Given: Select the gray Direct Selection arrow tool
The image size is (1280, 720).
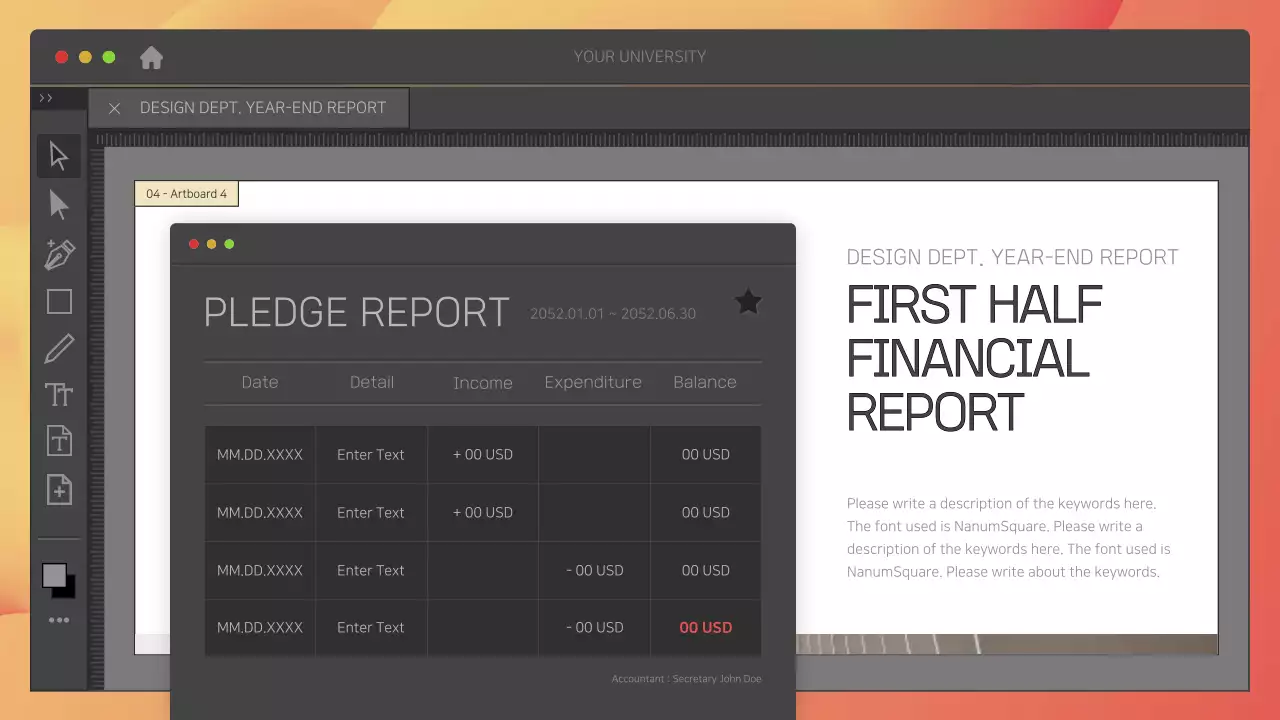Looking at the screenshot, I should (x=59, y=205).
